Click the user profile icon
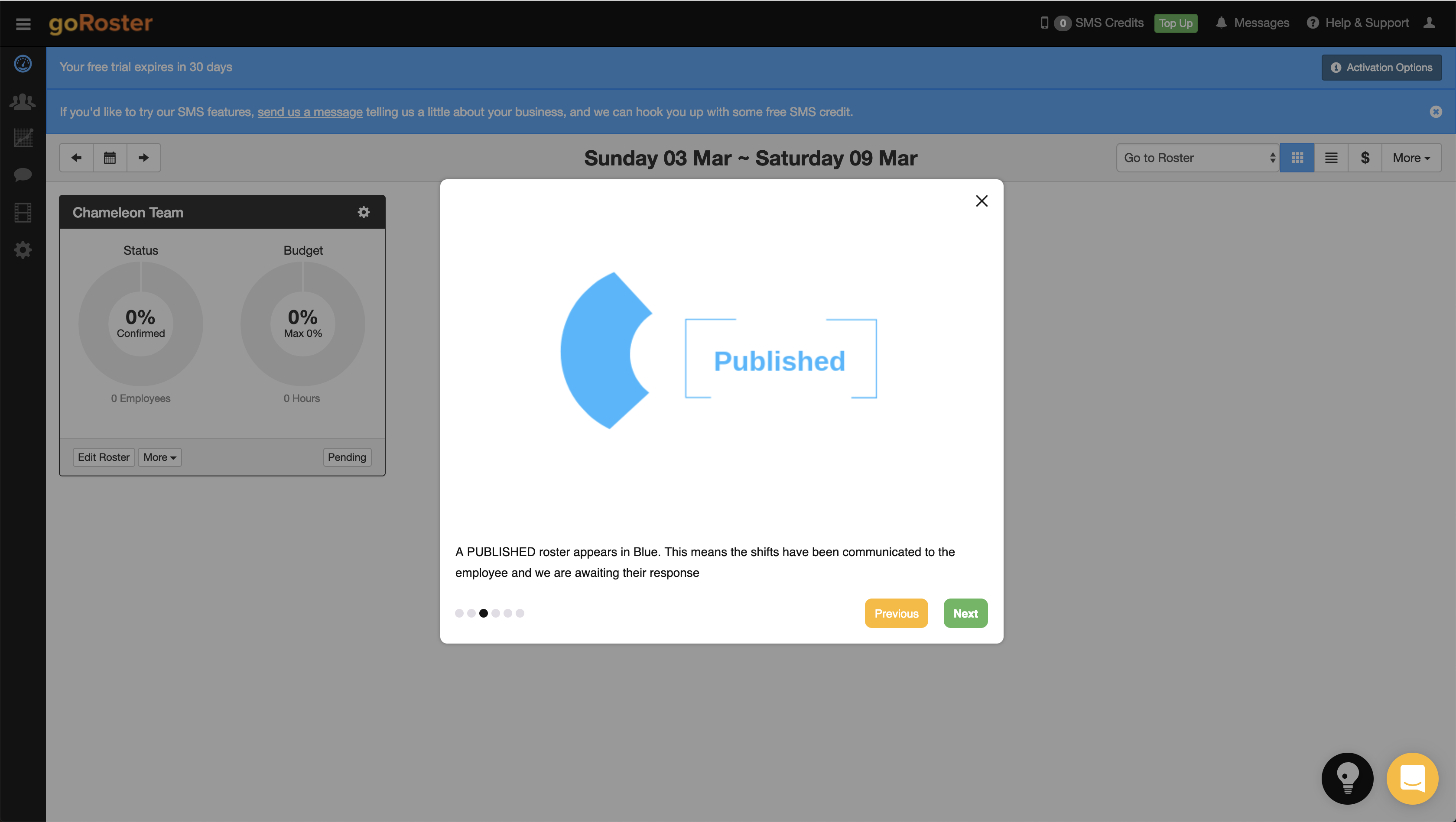Screen dimensions: 1456x822 (1430, 23)
